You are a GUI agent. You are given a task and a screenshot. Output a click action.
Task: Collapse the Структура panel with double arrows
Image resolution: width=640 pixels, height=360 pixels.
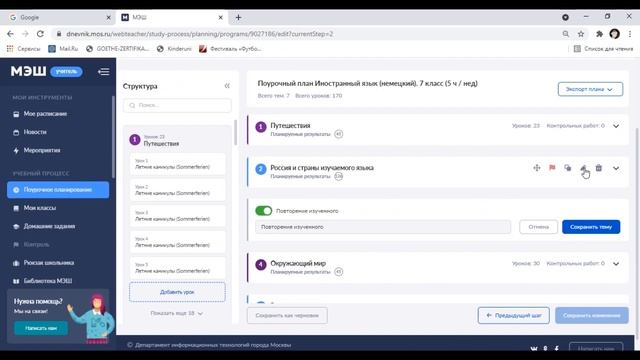pos(227,86)
